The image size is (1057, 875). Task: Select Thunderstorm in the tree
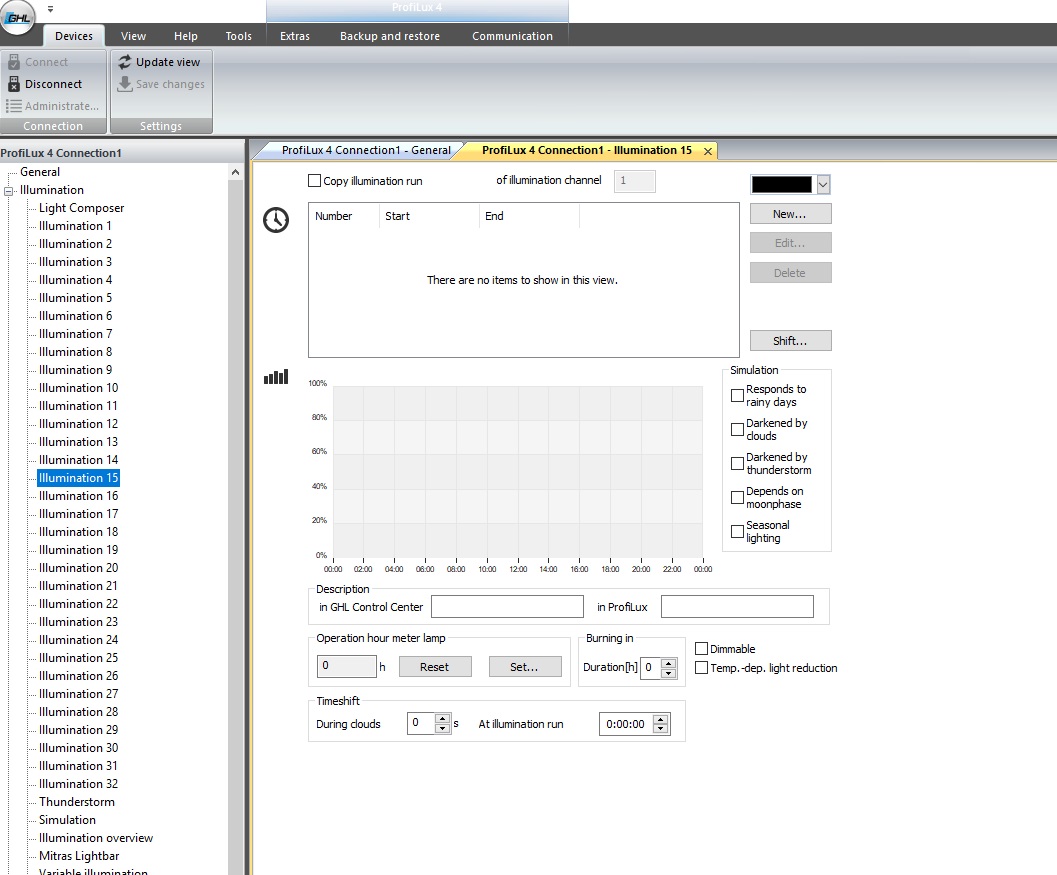[77, 802]
